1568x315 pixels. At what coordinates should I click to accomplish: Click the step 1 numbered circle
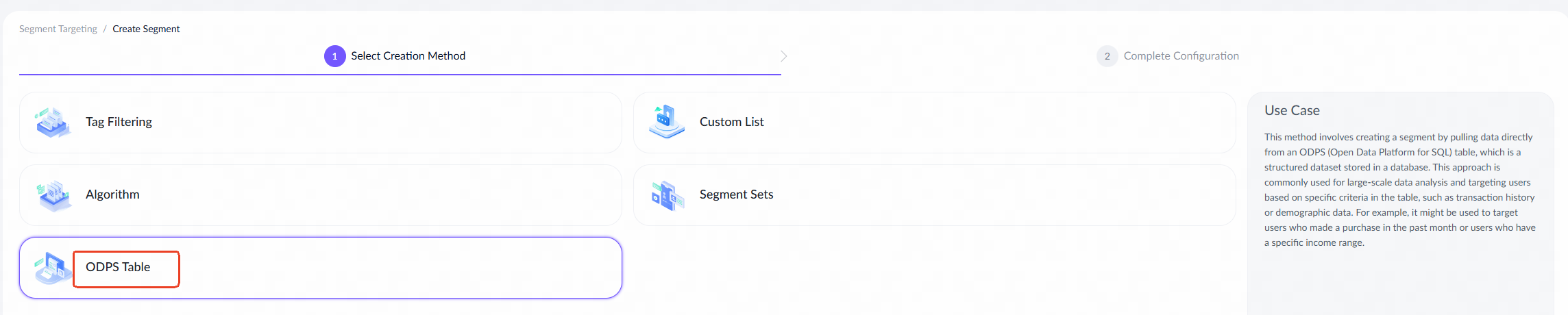point(334,56)
